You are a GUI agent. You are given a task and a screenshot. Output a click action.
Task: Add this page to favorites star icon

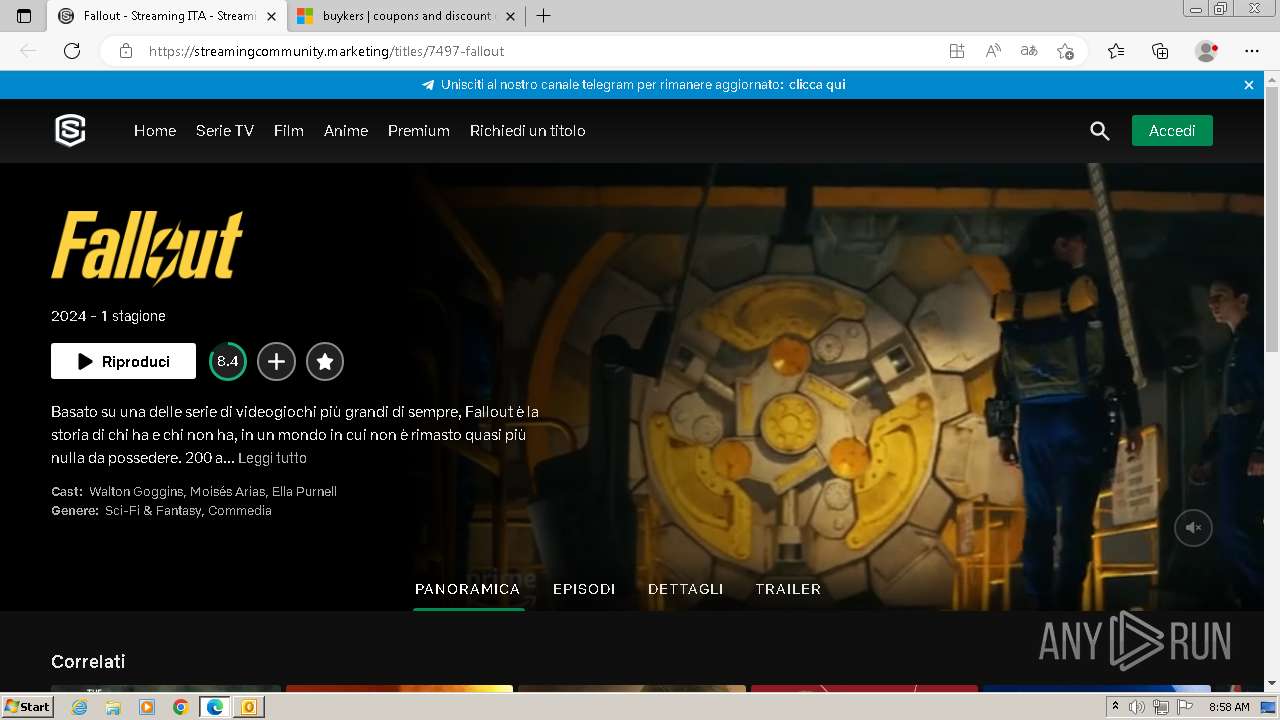click(1065, 51)
